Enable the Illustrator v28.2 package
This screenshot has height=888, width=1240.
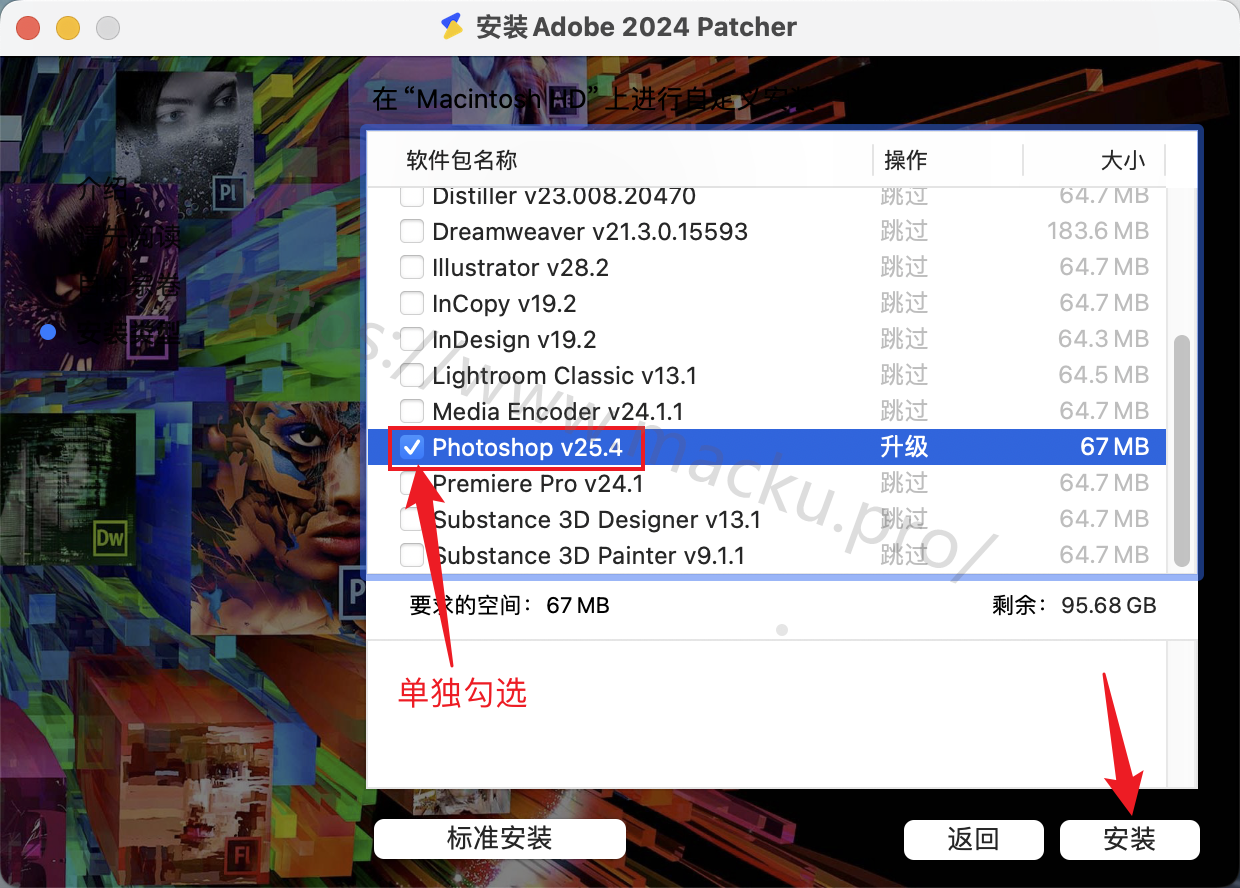pyautogui.click(x=412, y=267)
